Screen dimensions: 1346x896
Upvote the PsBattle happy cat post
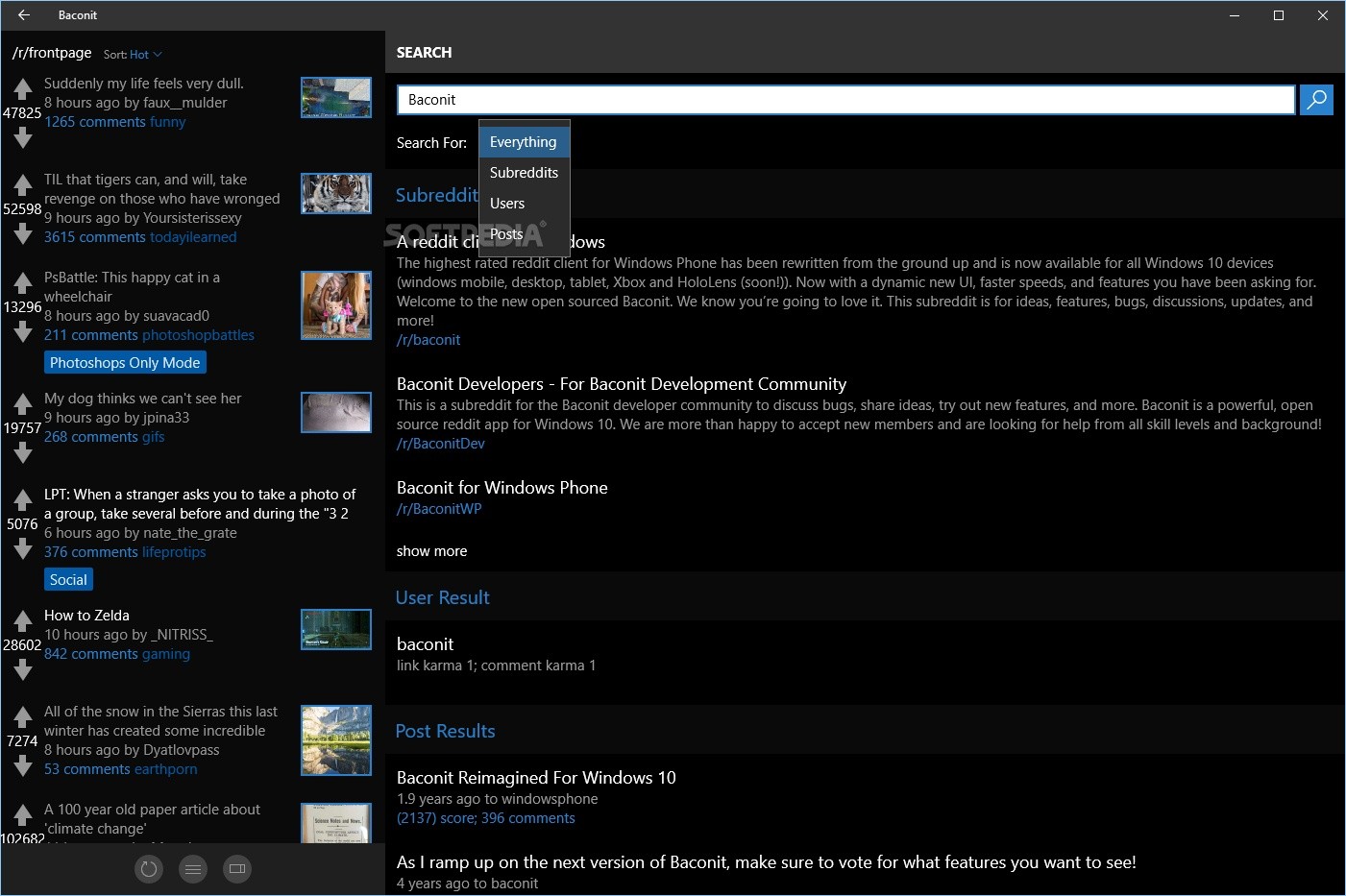click(23, 282)
